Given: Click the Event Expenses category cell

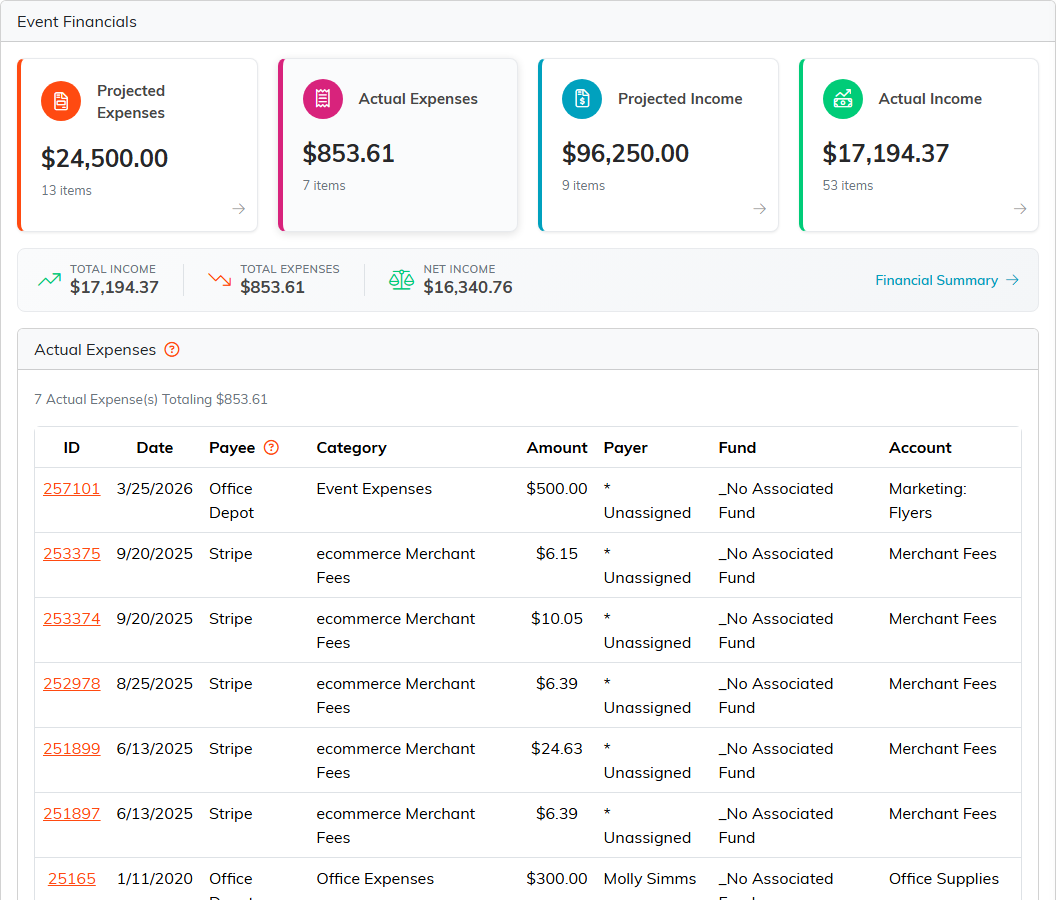Looking at the screenshot, I should click(x=374, y=488).
